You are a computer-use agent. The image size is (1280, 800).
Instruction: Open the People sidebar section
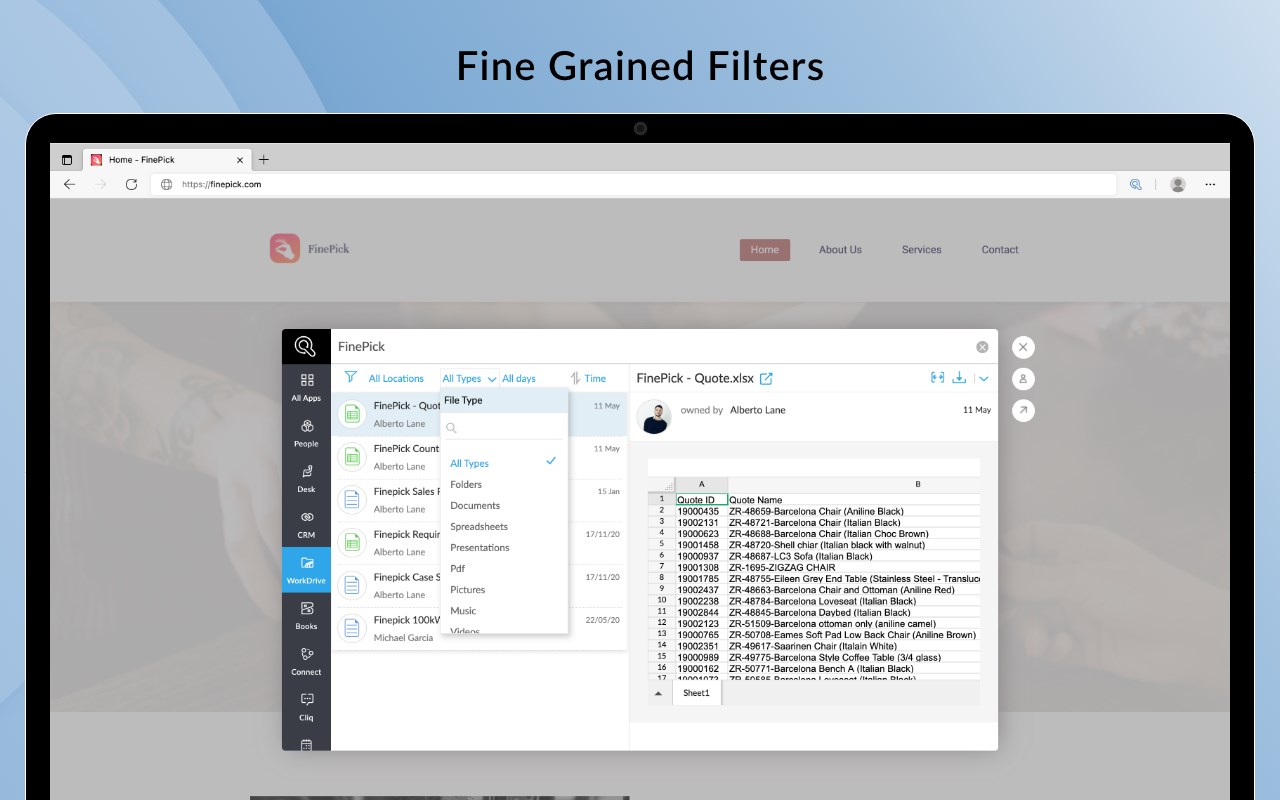[x=306, y=433]
